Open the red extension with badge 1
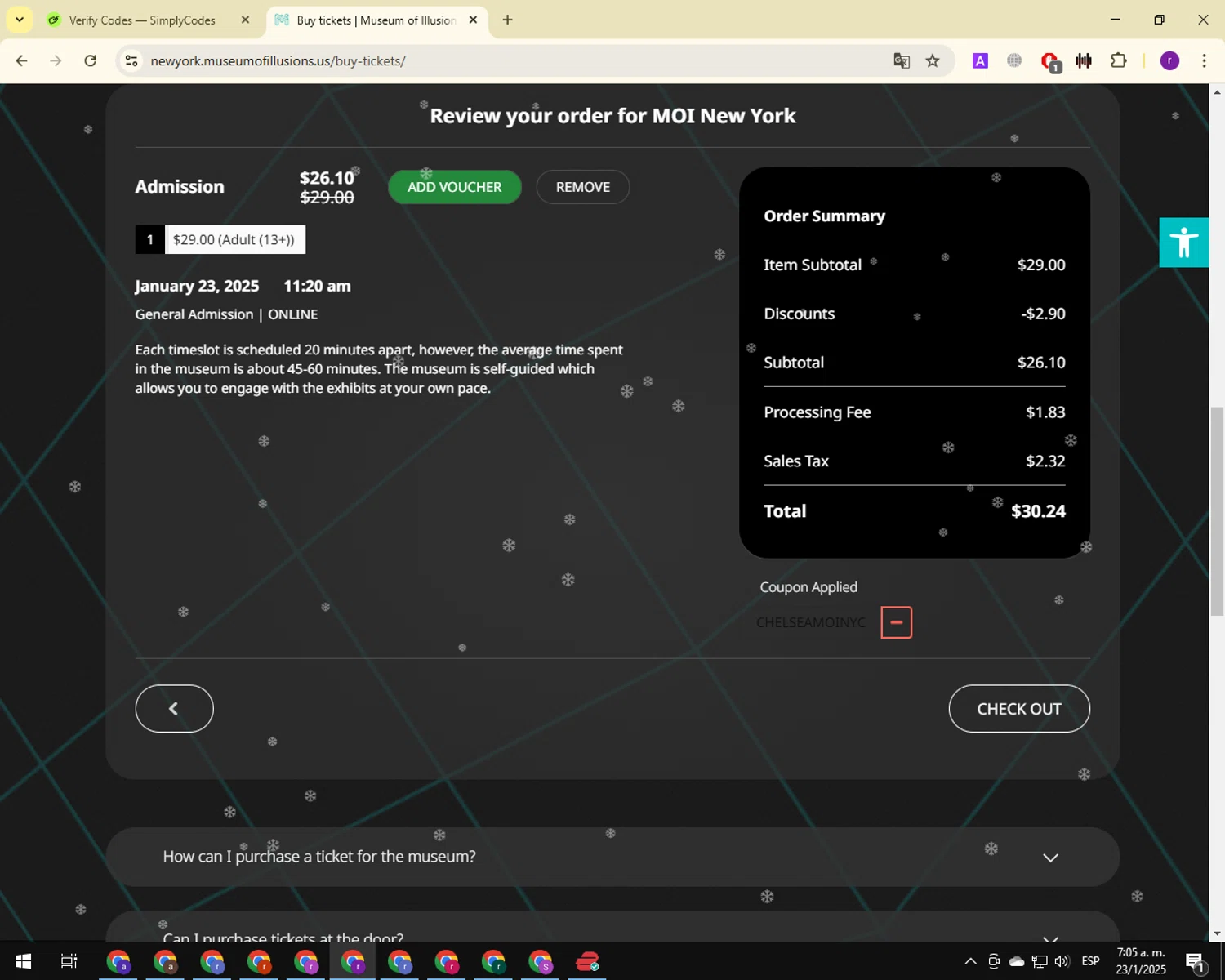 (x=1050, y=61)
